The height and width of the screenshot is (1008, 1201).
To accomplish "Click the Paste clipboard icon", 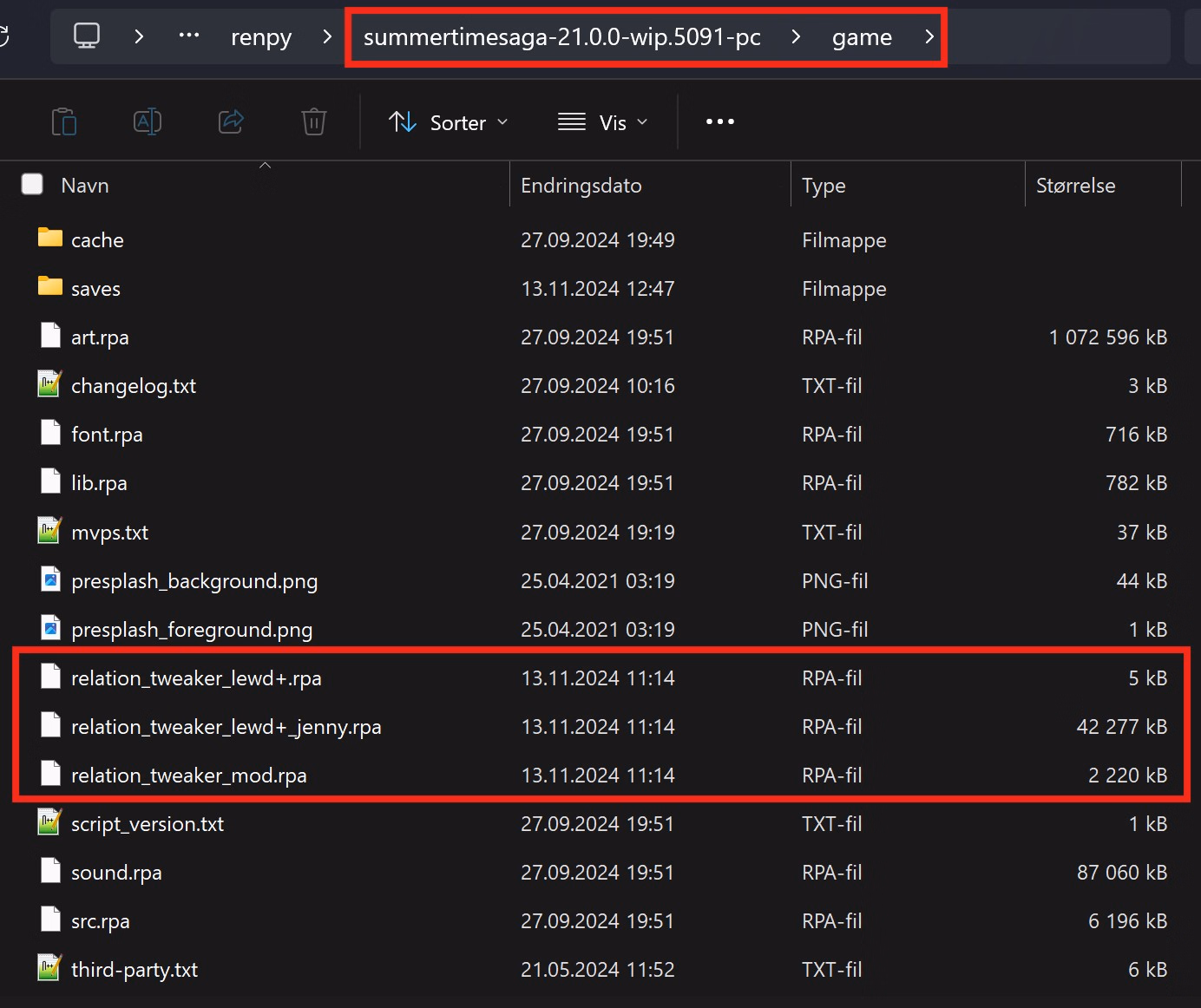I will 64,121.
